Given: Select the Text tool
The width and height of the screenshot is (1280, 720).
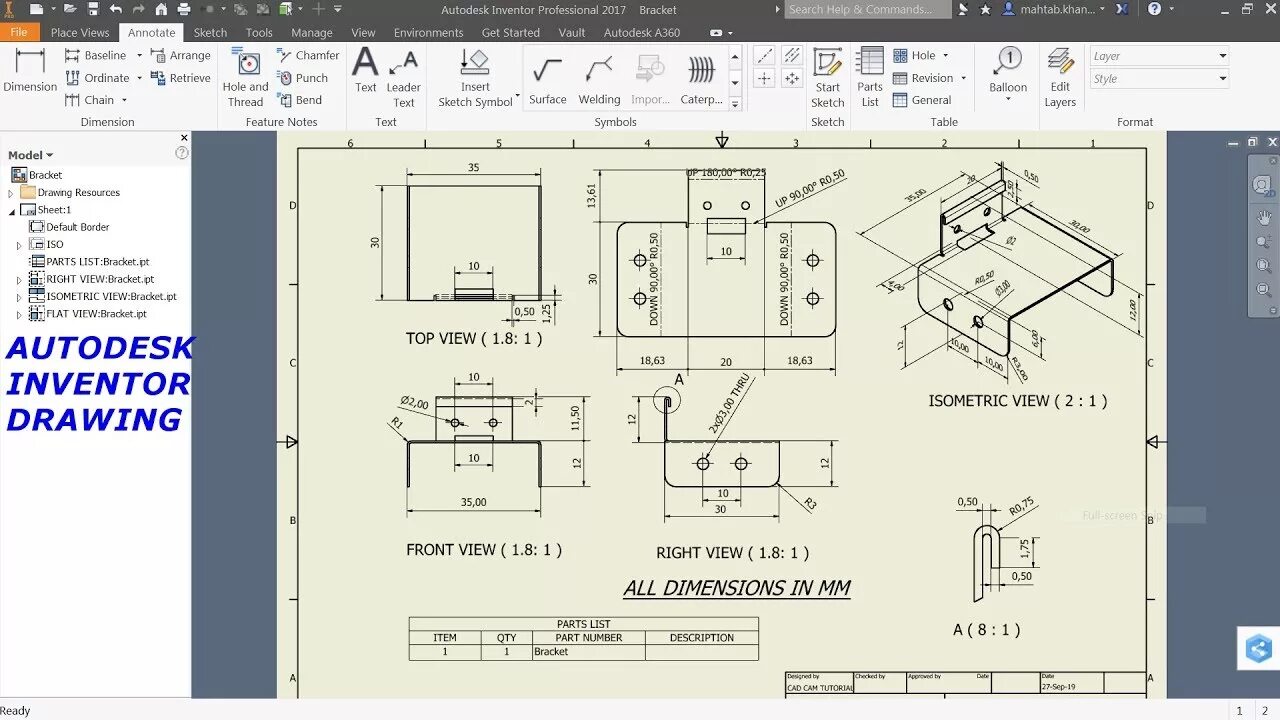Looking at the screenshot, I should tap(366, 70).
